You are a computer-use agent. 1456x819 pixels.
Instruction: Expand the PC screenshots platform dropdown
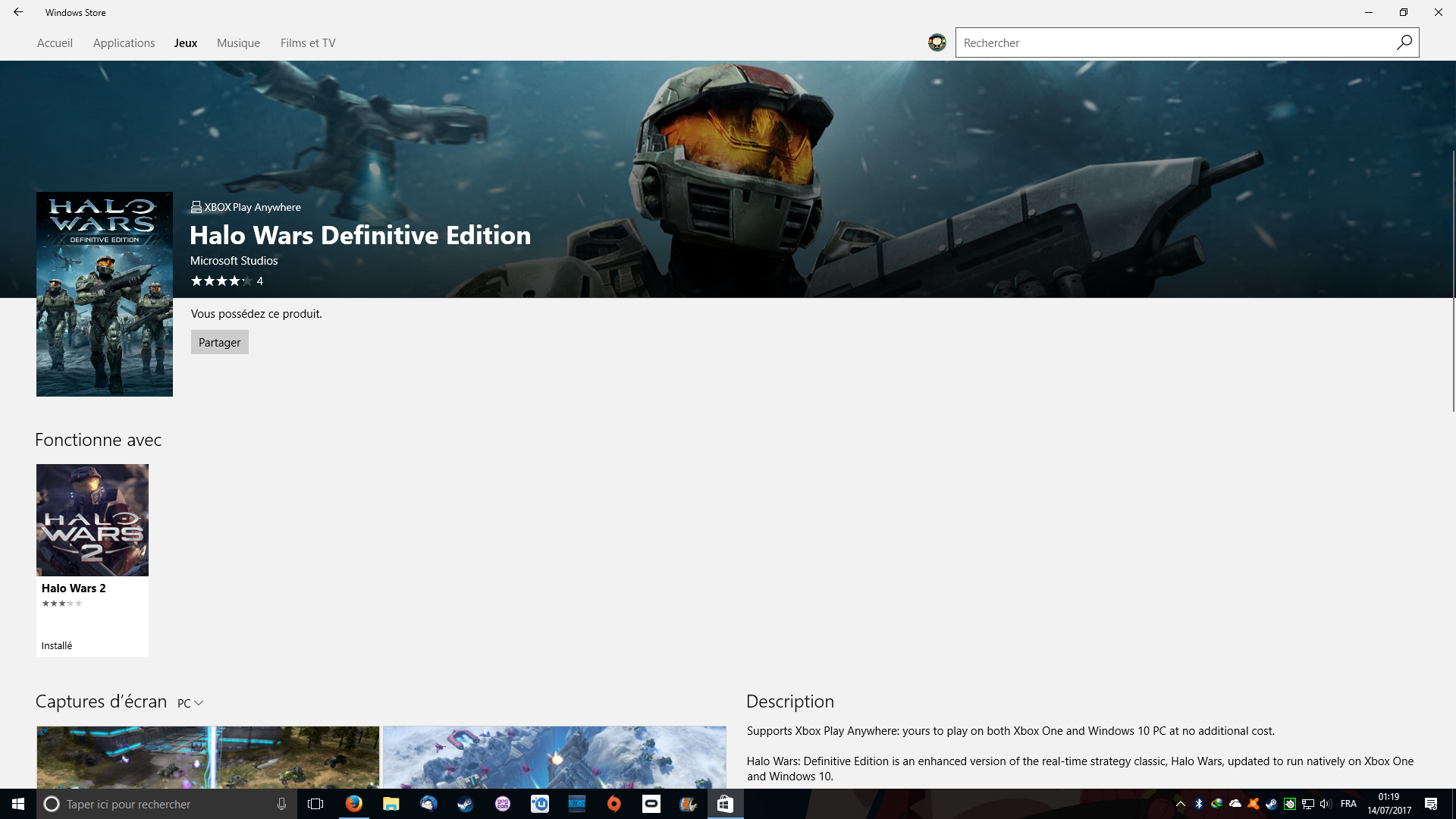pyautogui.click(x=190, y=703)
